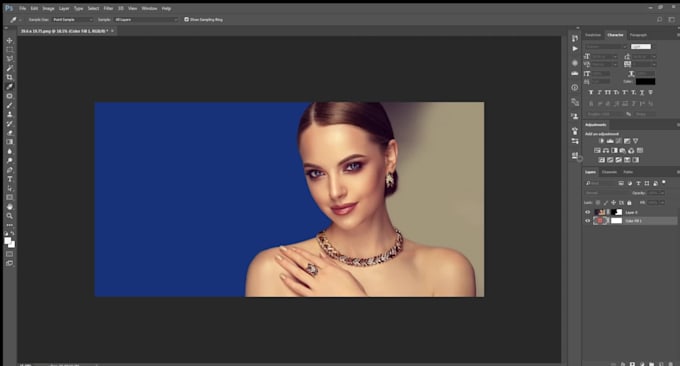The height and width of the screenshot is (366, 680).
Task: Open the Image menu
Action: (x=48, y=8)
